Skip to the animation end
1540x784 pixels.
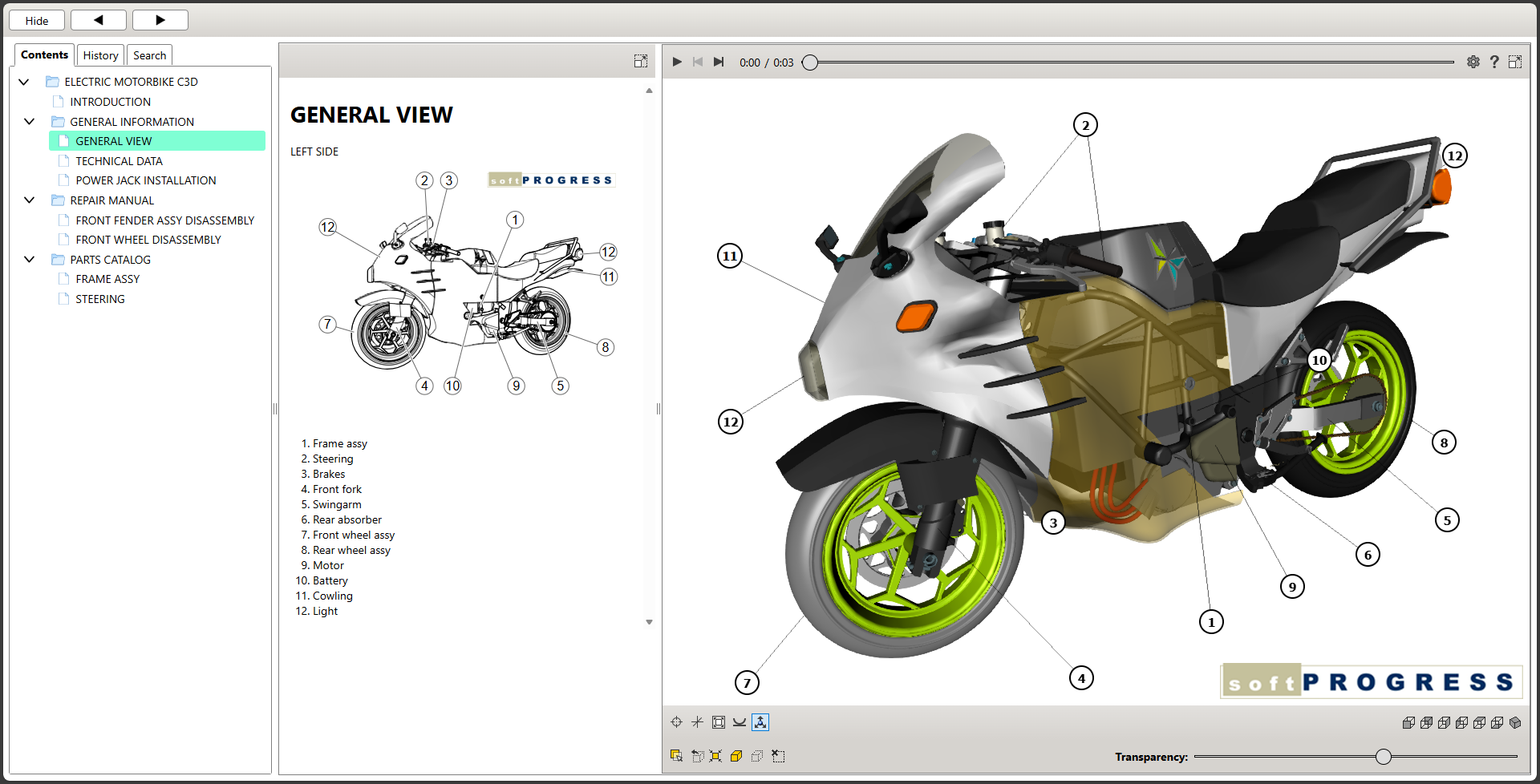click(x=719, y=62)
